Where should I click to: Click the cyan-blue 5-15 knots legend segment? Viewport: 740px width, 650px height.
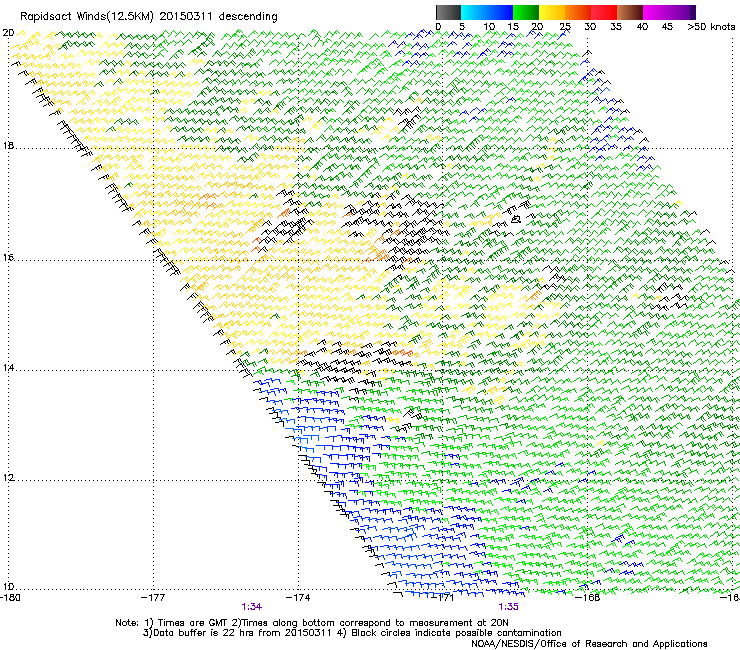tap(487, 12)
